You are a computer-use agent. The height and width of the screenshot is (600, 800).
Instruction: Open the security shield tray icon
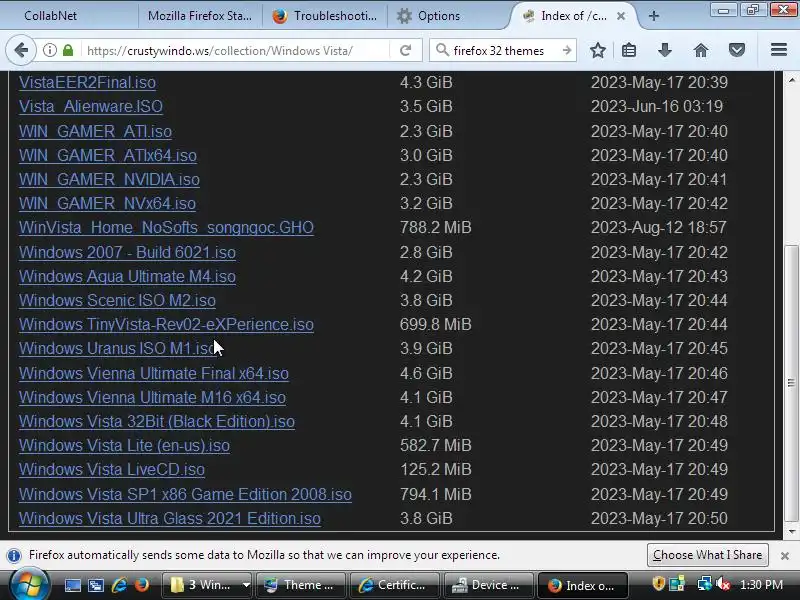[x=659, y=584]
